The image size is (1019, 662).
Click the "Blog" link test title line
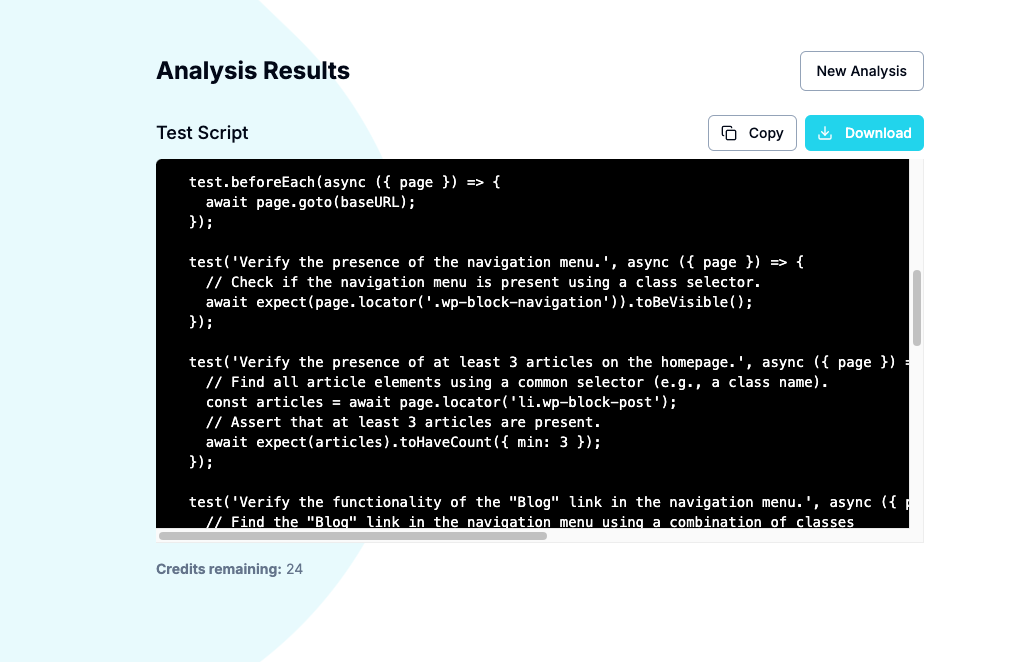(x=549, y=502)
